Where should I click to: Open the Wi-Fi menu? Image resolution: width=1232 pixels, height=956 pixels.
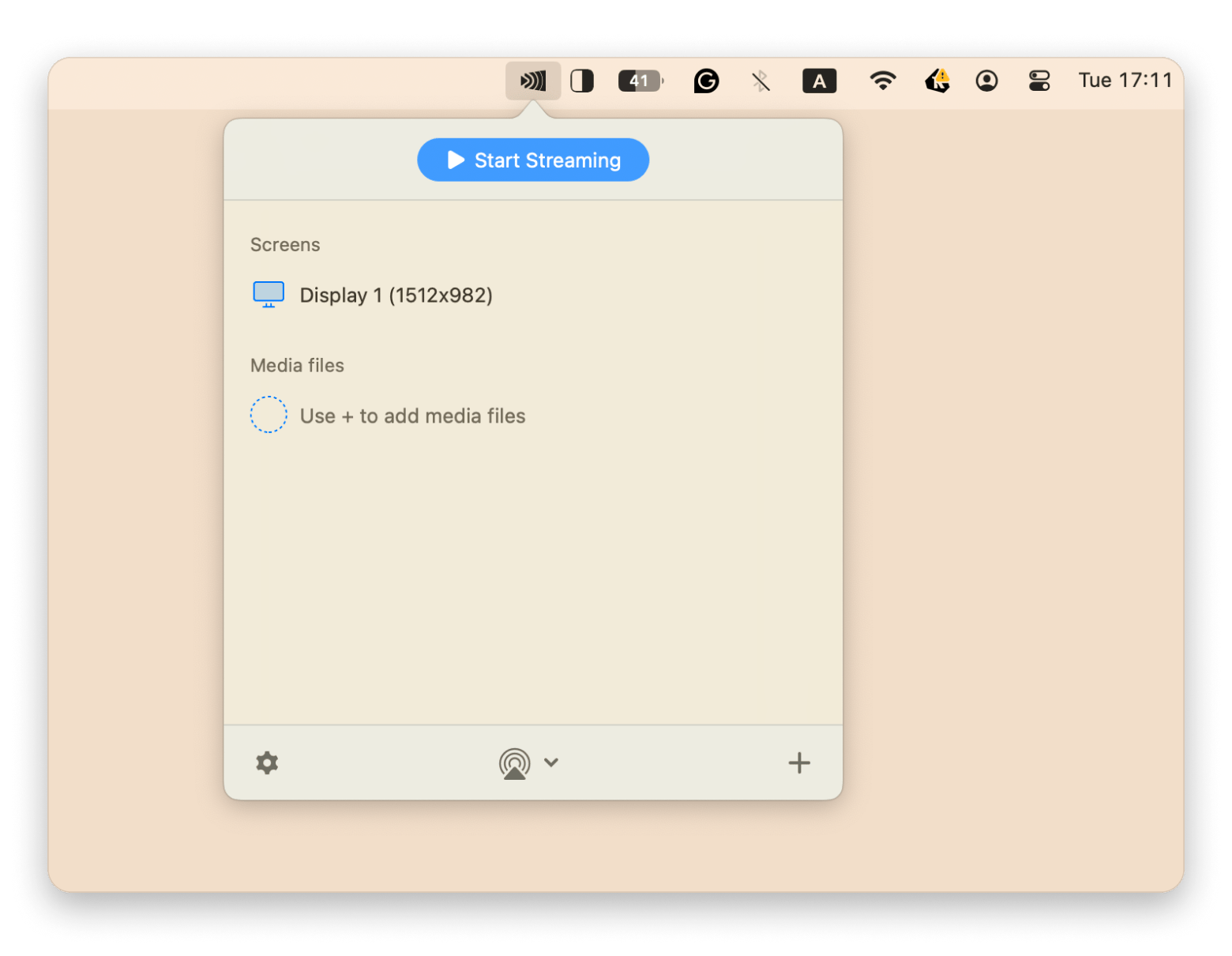pyautogui.click(x=882, y=81)
